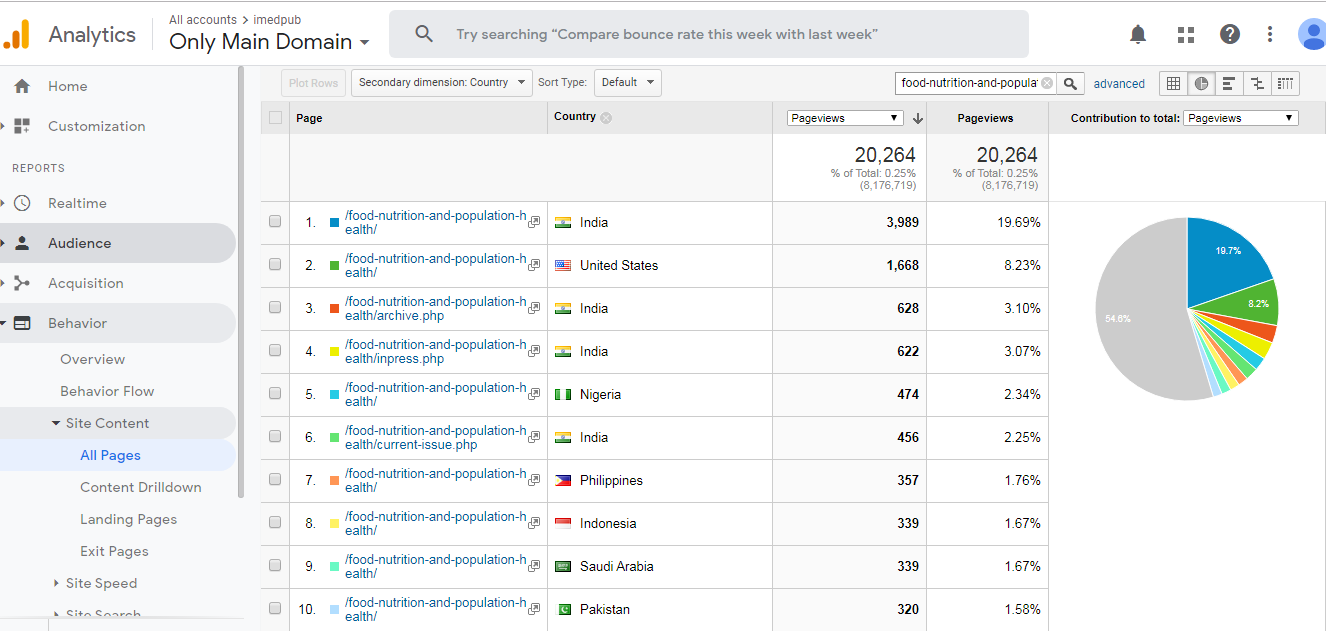
Task: Go to Behavior Flow in sidebar
Action: click(x=107, y=391)
